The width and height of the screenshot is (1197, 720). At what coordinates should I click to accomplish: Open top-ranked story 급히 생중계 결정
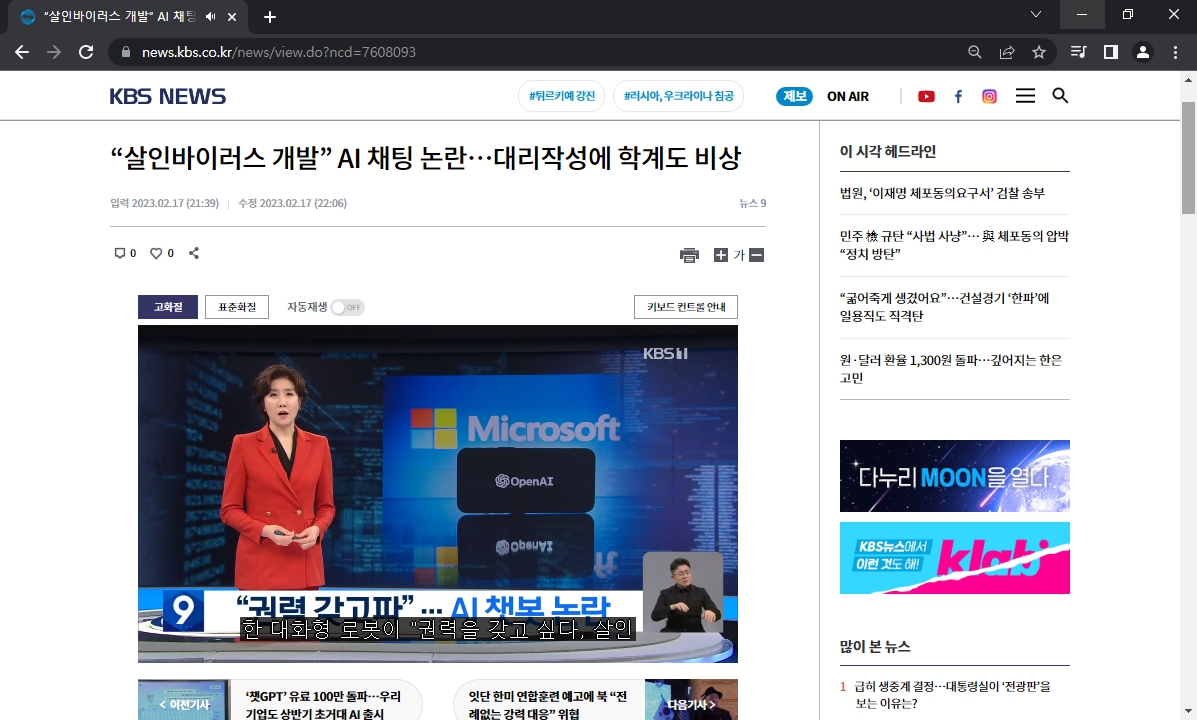pyautogui.click(x=952, y=695)
